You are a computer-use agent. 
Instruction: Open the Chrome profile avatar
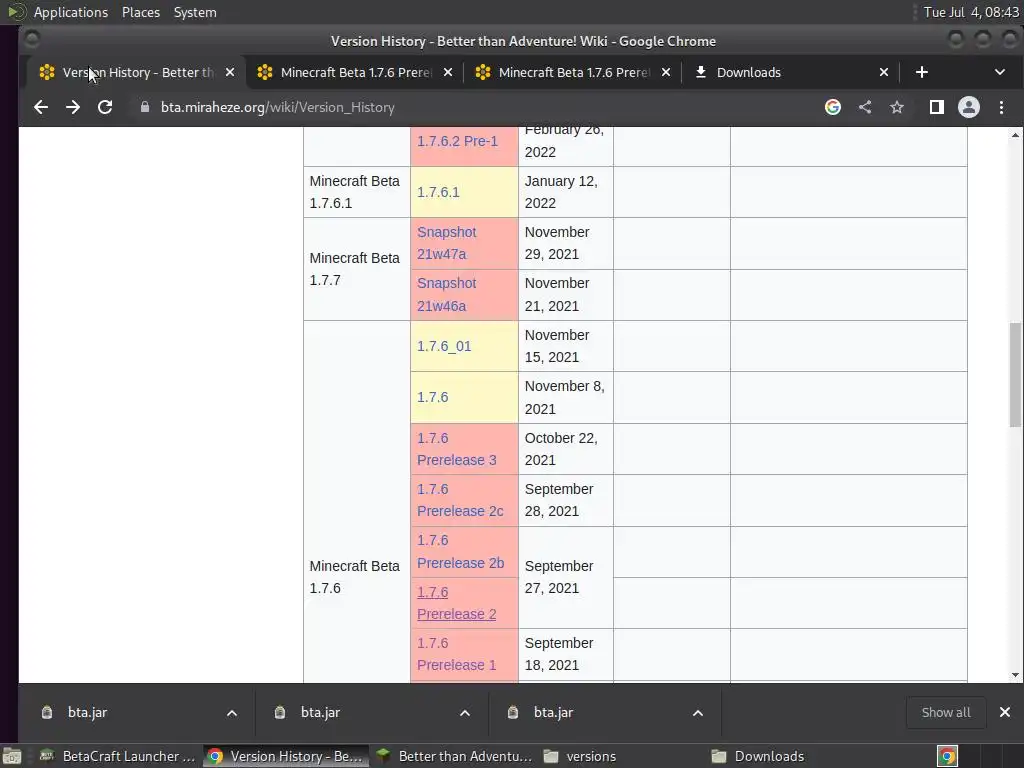point(968,107)
